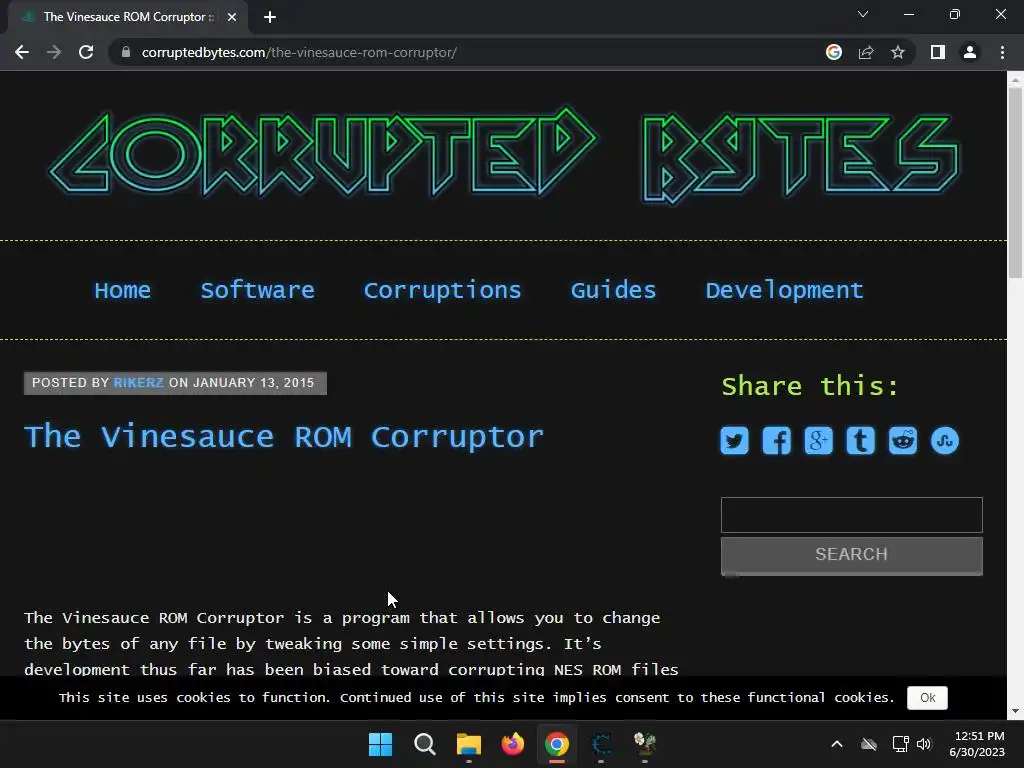Open volume control in system tray

pos(924,744)
